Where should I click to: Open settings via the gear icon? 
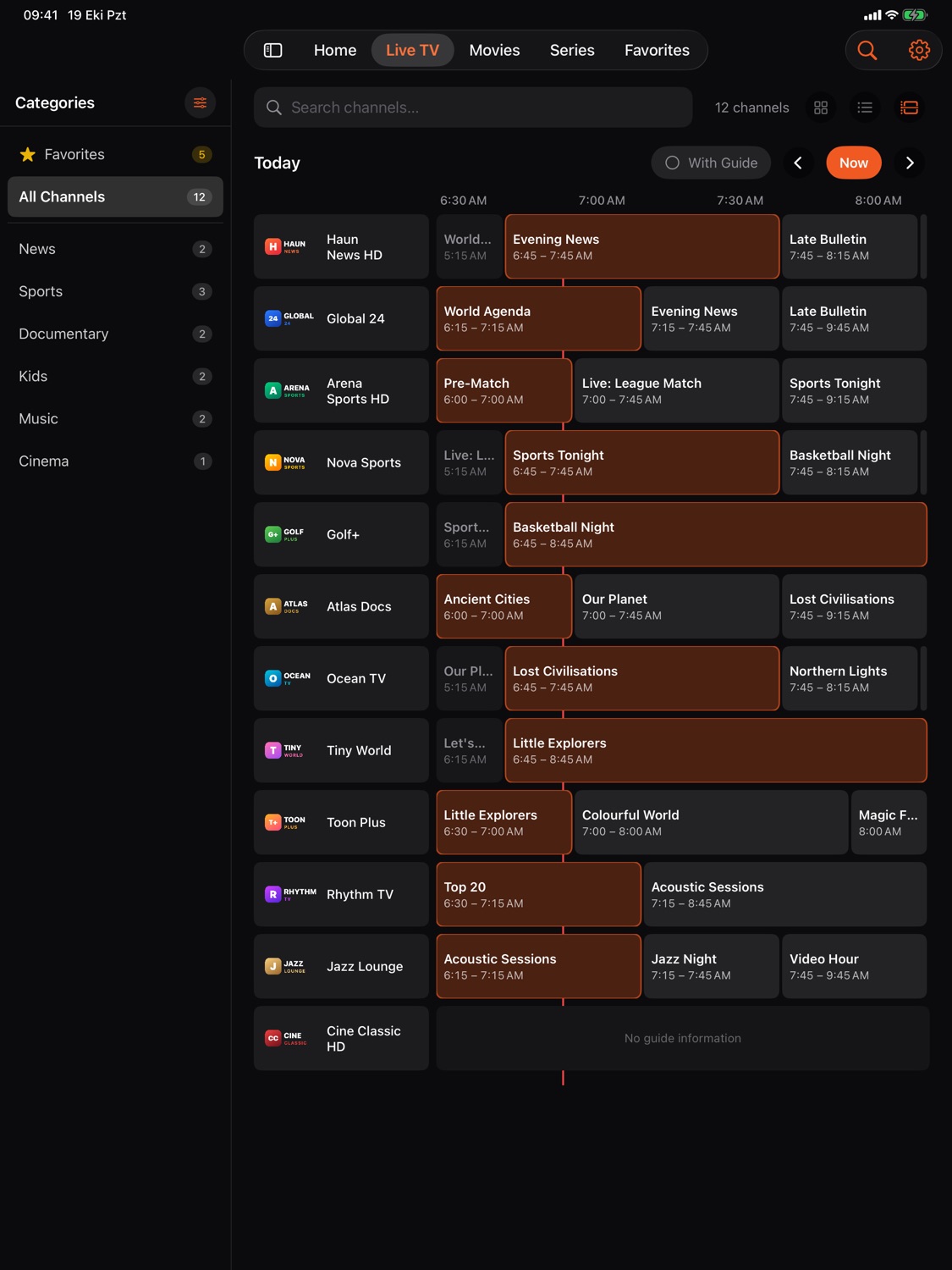pos(919,50)
